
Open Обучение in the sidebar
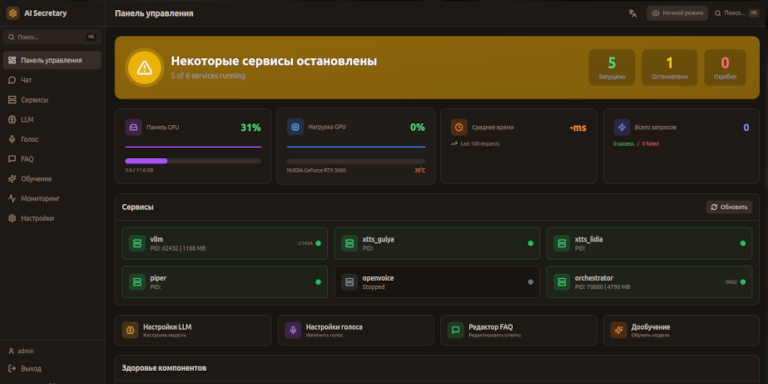[52, 179]
